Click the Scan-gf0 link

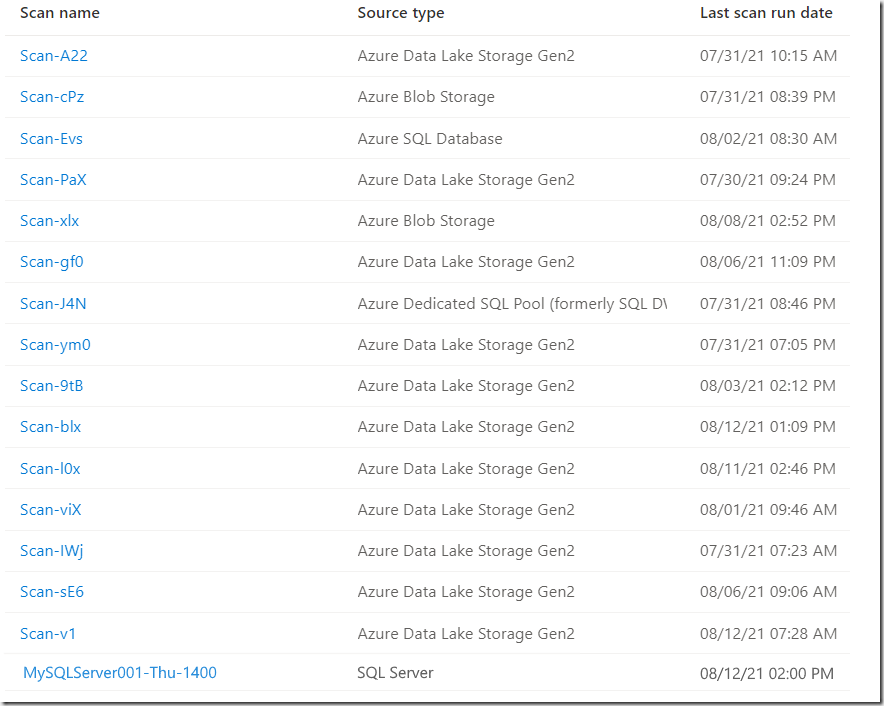(51, 262)
